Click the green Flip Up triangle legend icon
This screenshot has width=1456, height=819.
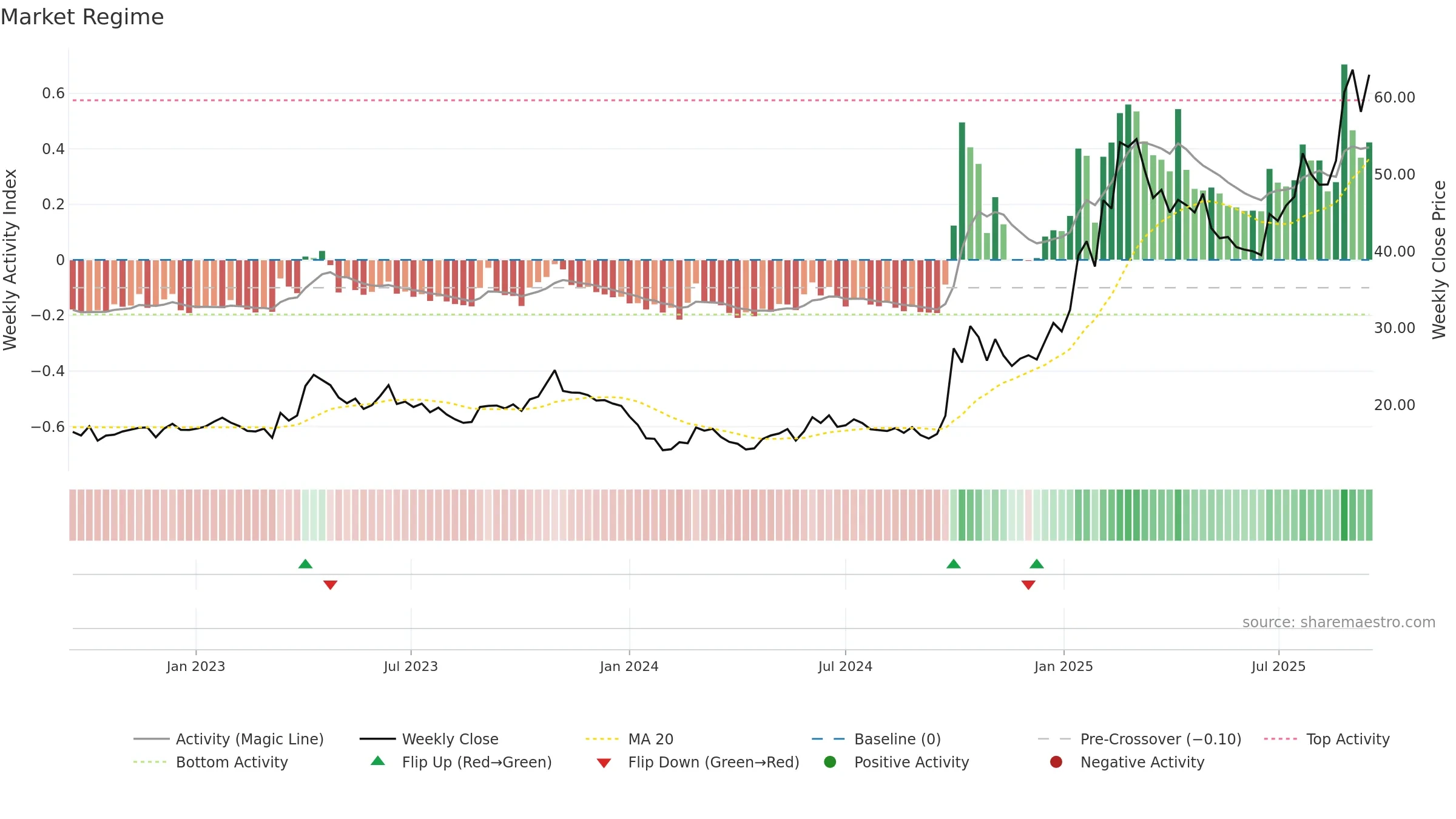[x=378, y=761]
